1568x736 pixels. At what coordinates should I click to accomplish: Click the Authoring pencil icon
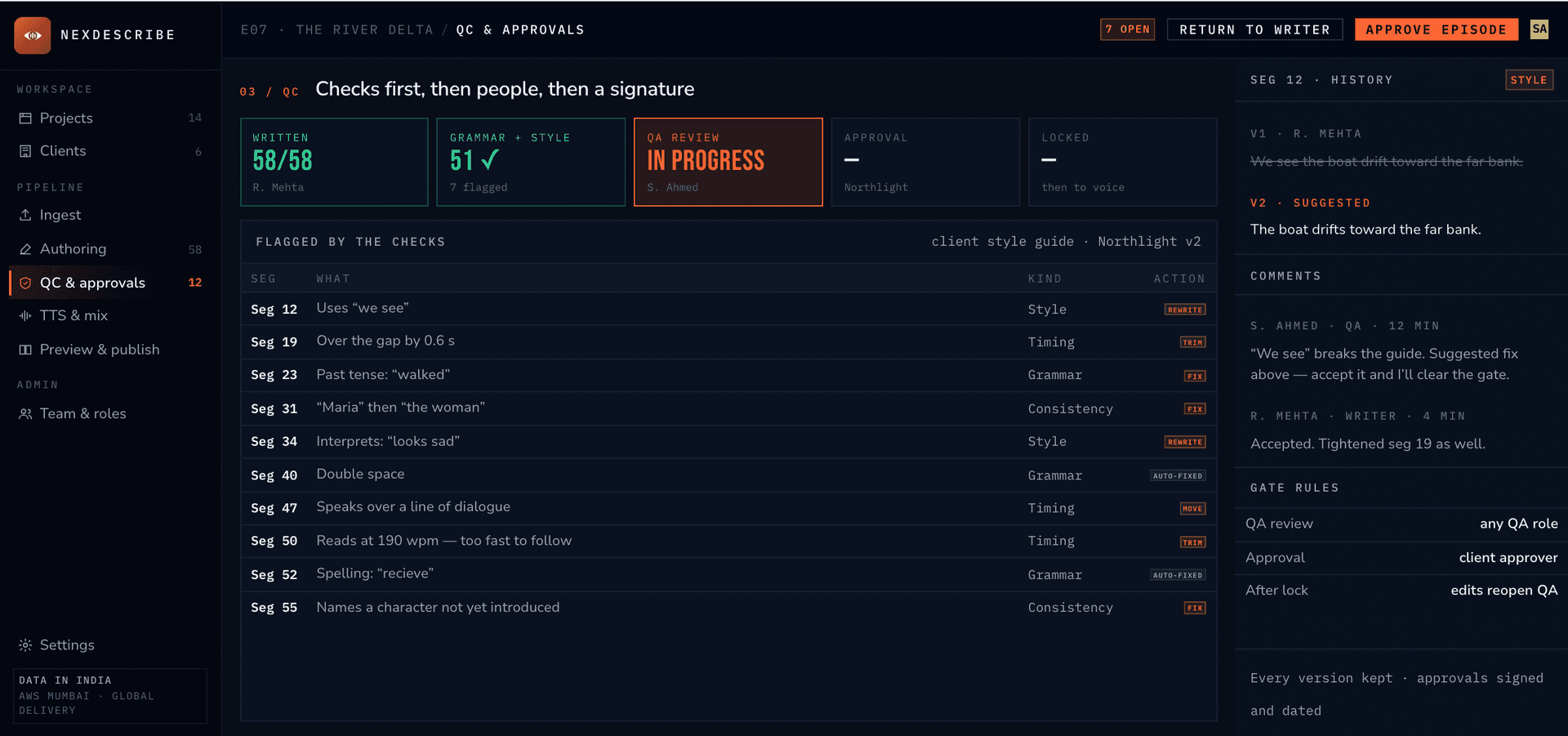[x=25, y=249]
